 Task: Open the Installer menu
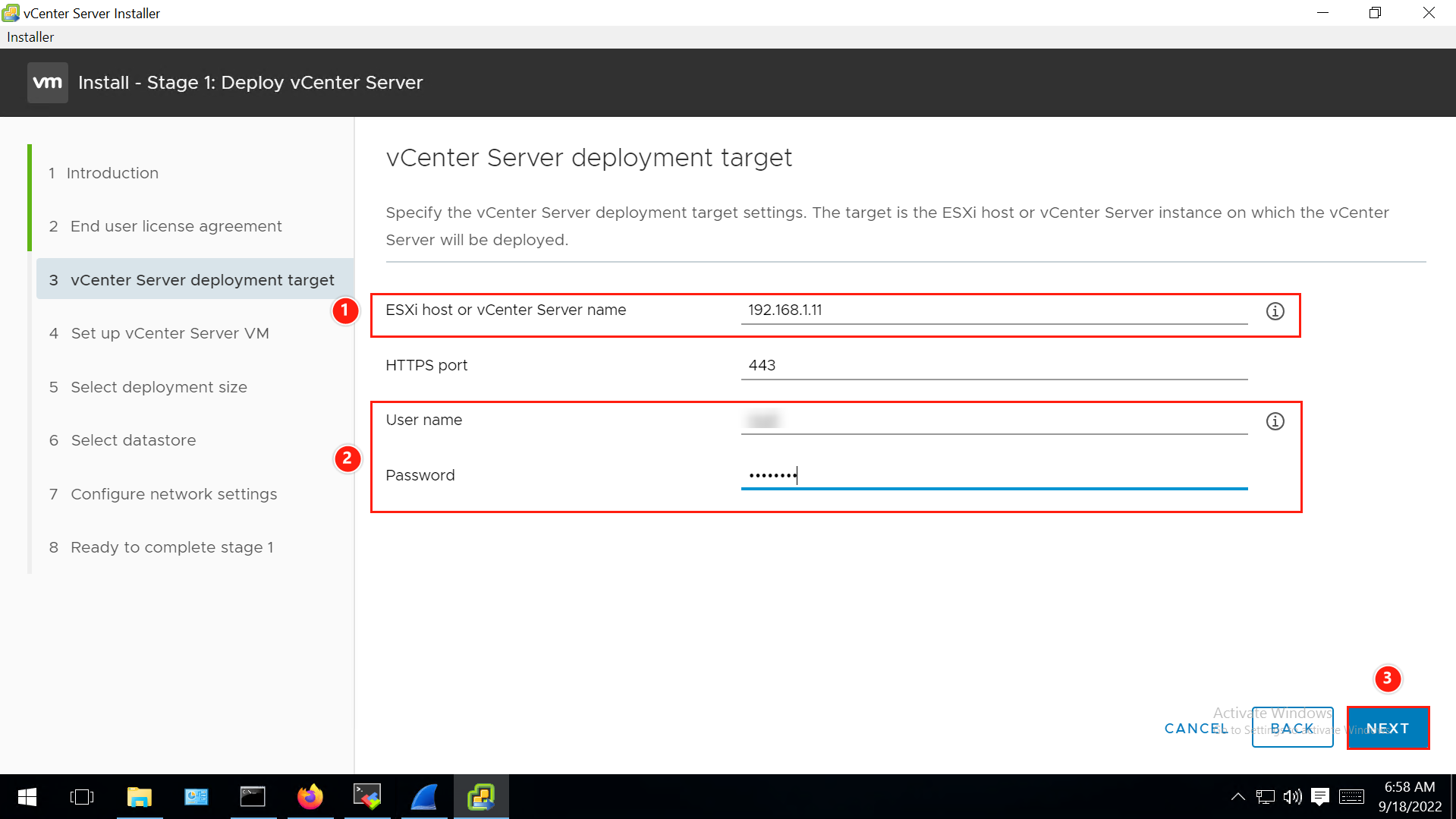click(30, 37)
